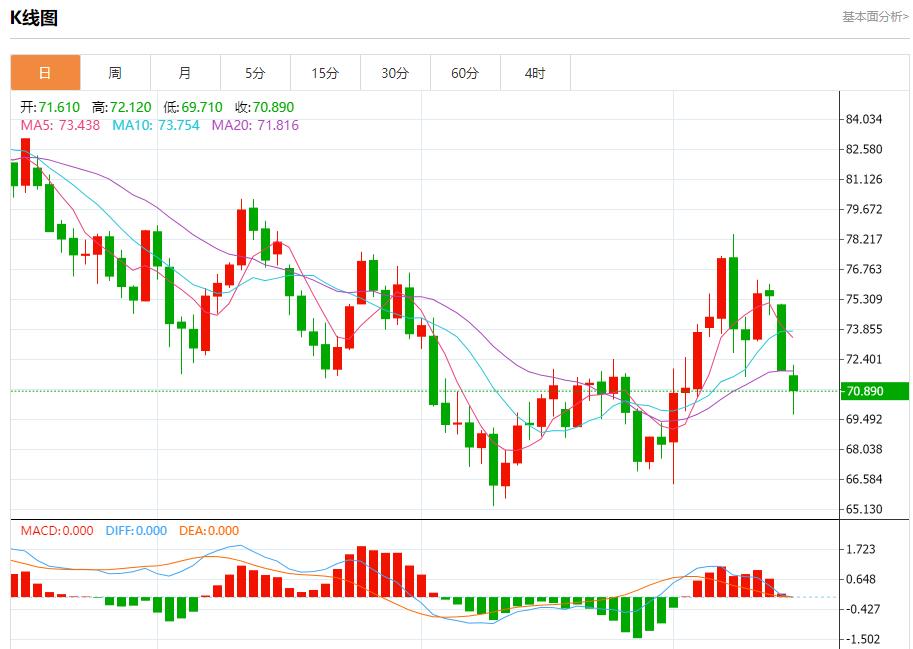Click the MA5 73.438 indicator label
The image size is (913, 649).
click(60, 125)
